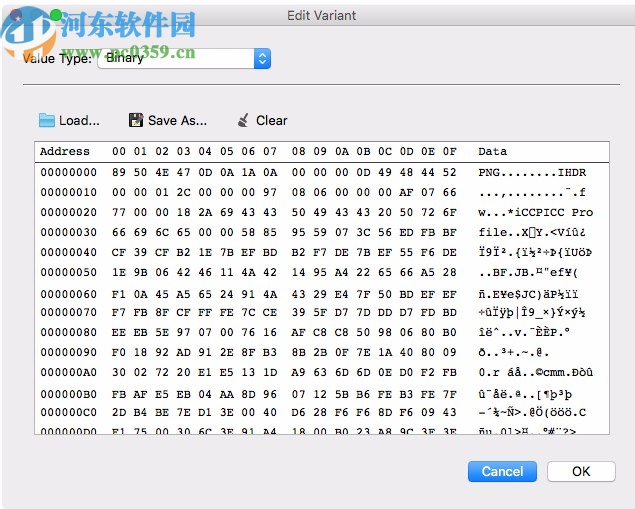Click data text 'w...*iCCPICC Pro'
The height and width of the screenshot is (509, 635).
coord(535,212)
